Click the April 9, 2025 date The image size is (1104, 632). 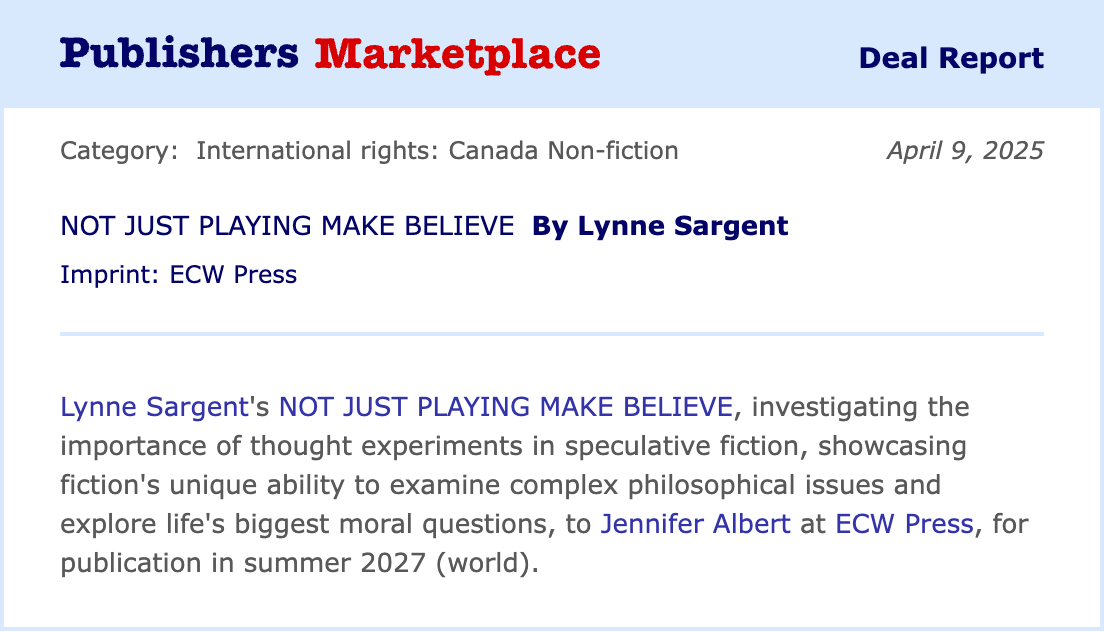coord(964,151)
